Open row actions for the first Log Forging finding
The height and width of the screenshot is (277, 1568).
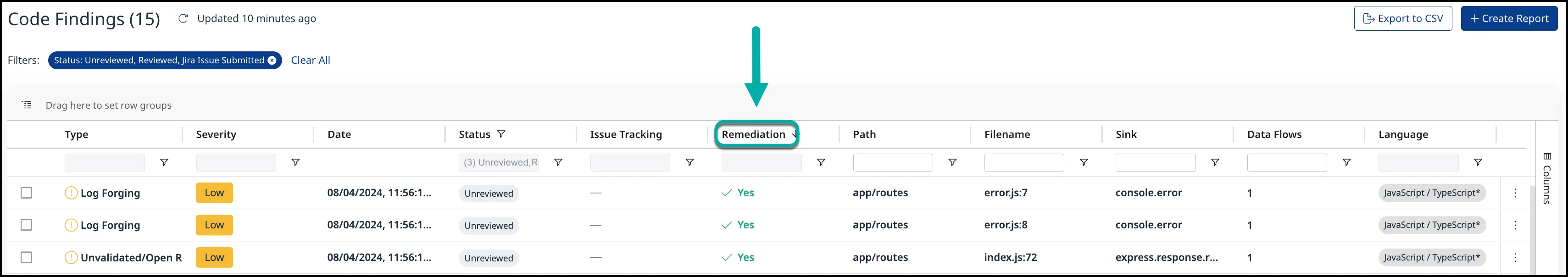click(x=1516, y=193)
